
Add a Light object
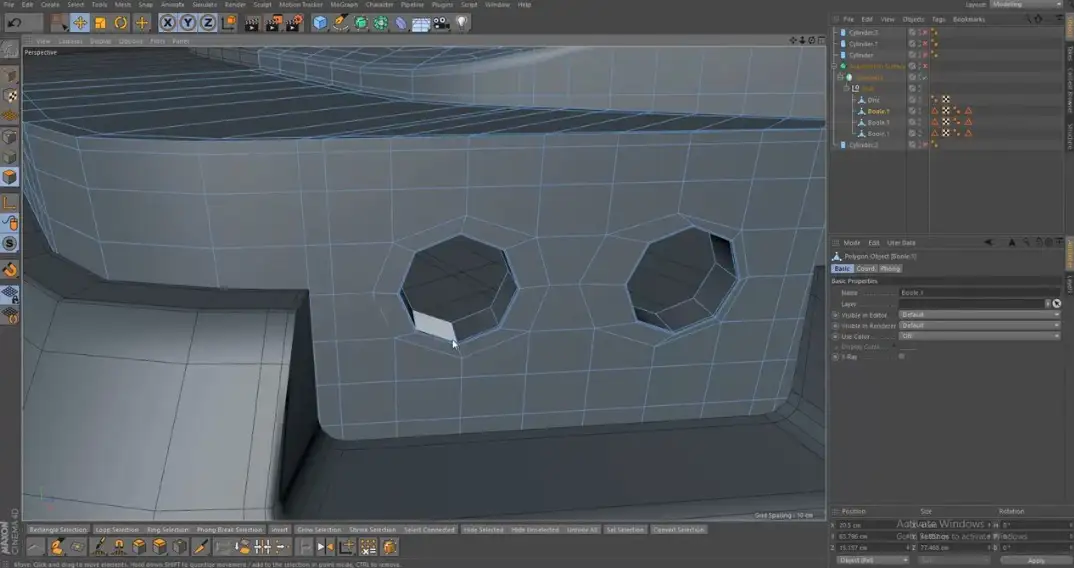point(462,23)
